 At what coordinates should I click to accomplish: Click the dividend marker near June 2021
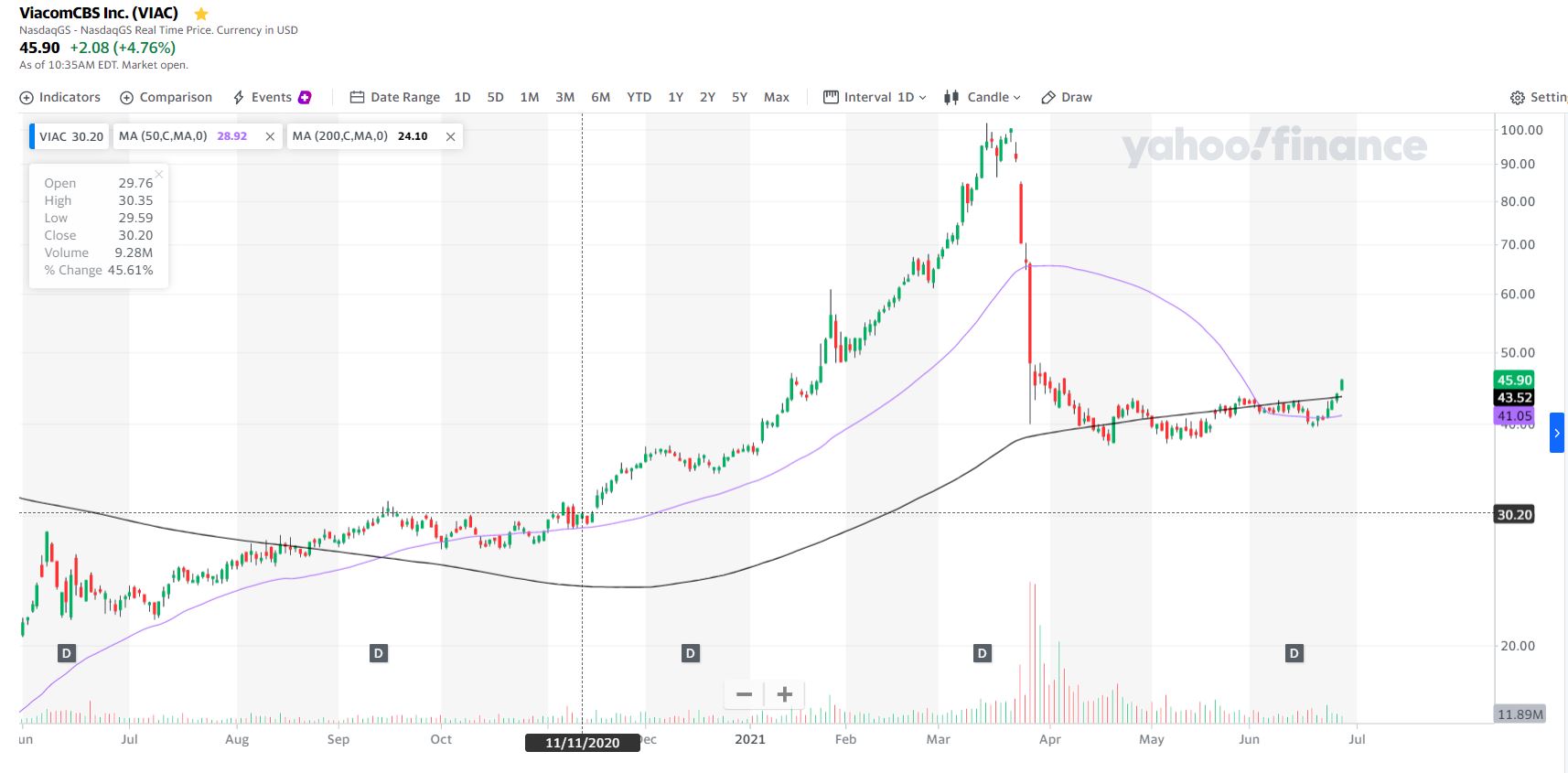pyautogui.click(x=1294, y=653)
